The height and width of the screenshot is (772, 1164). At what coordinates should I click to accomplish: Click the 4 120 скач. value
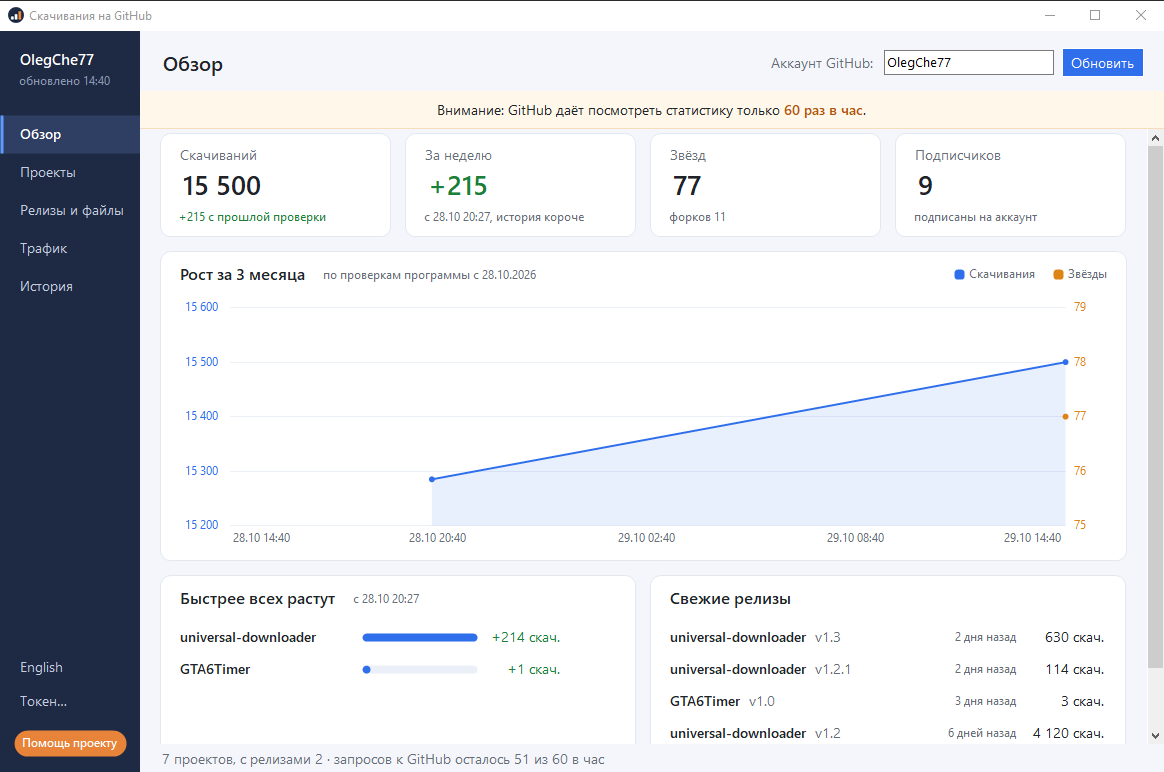pos(1068,733)
